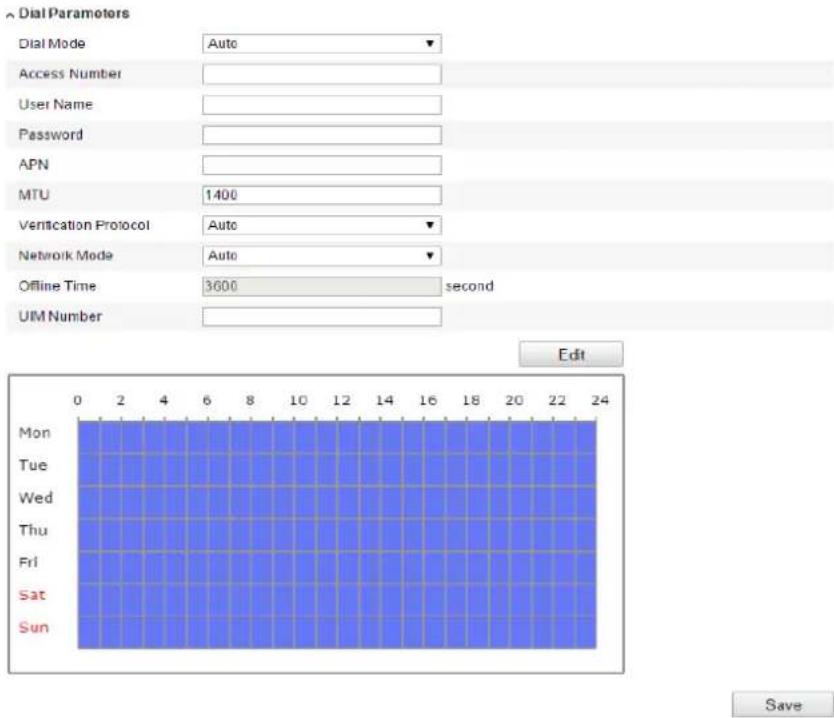
Task: Click the Password input box
Action: click(x=322, y=135)
